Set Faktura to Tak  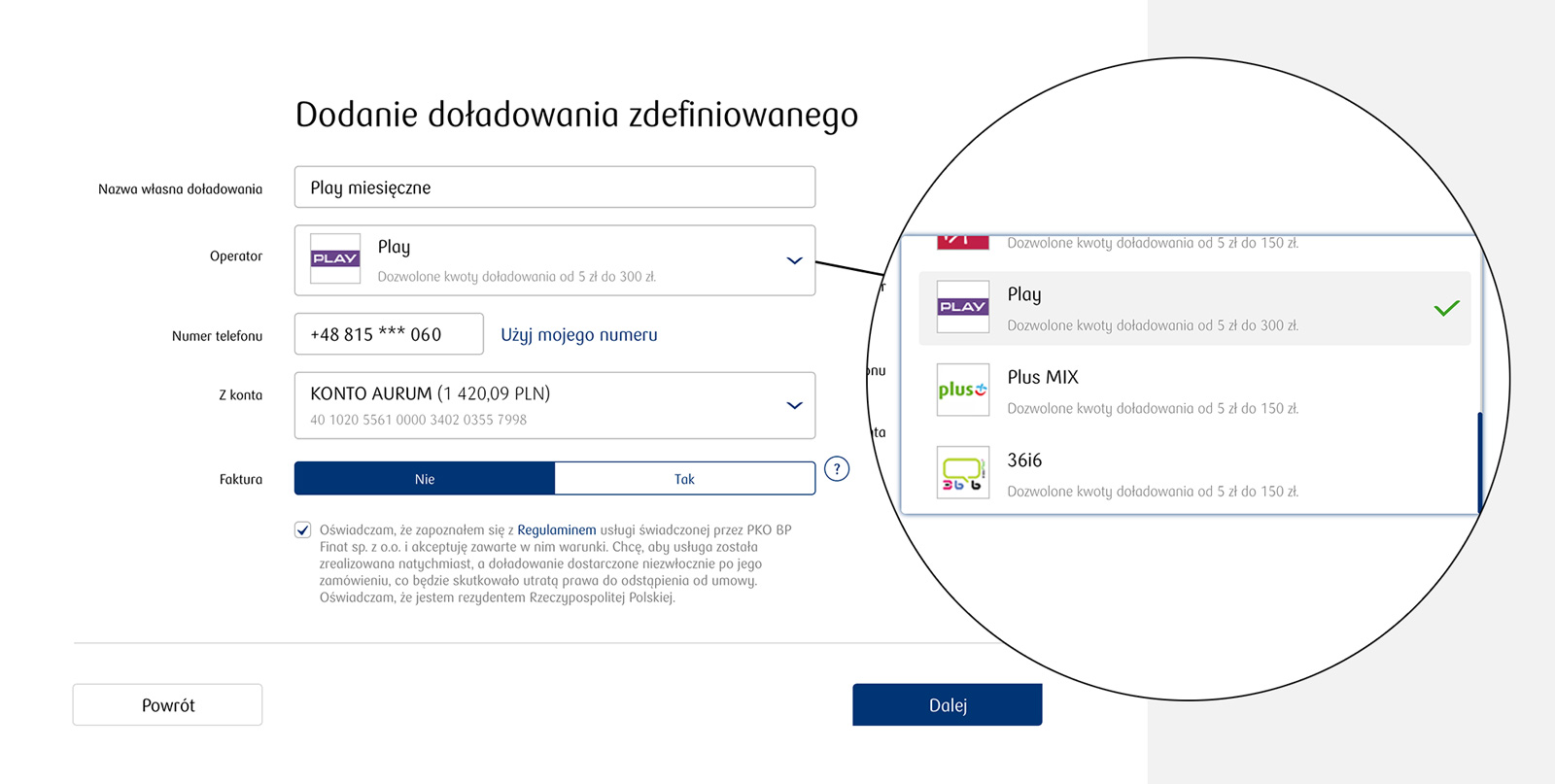tap(685, 479)
